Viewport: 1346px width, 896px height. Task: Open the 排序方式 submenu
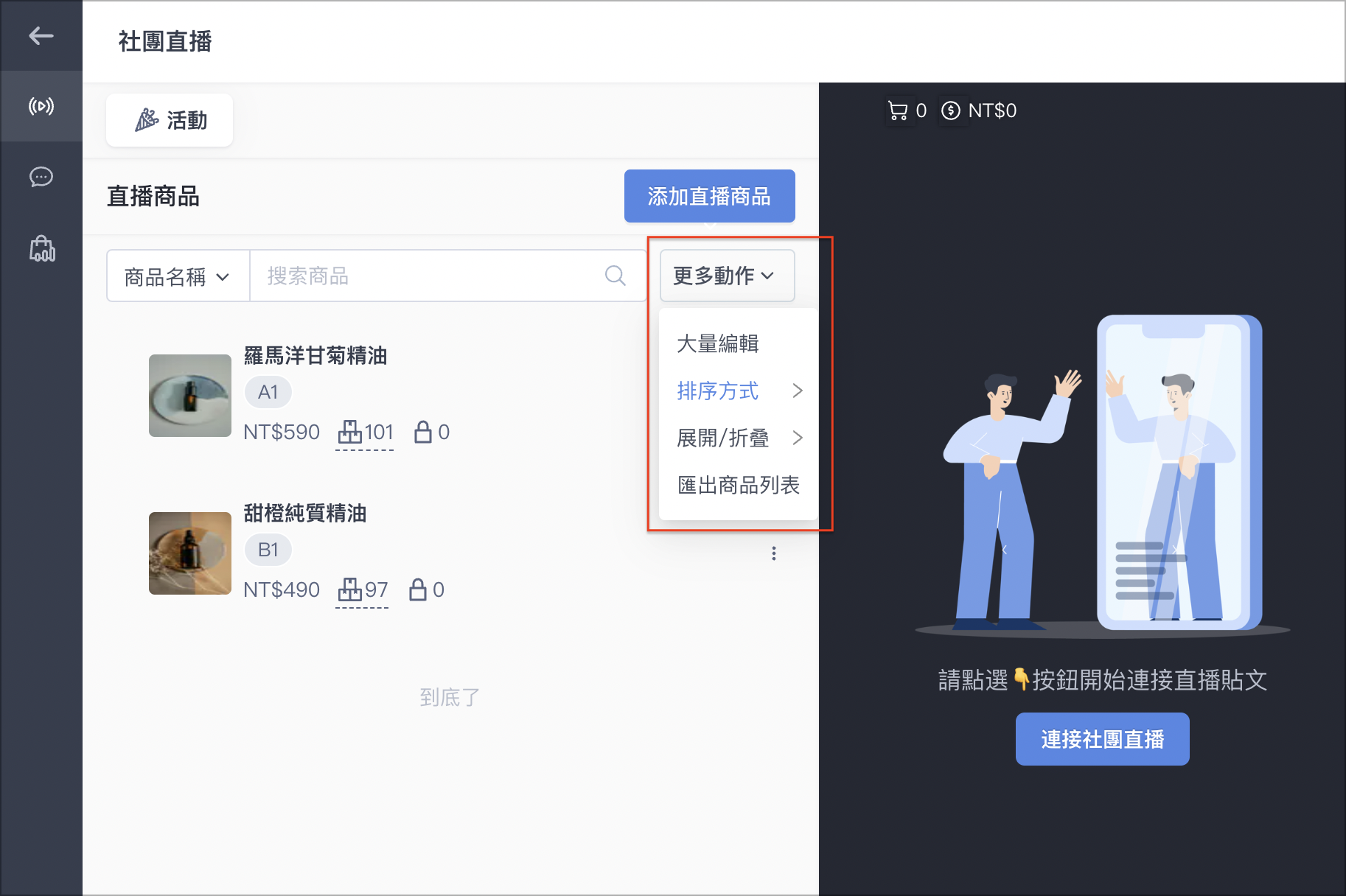point(739,391)
